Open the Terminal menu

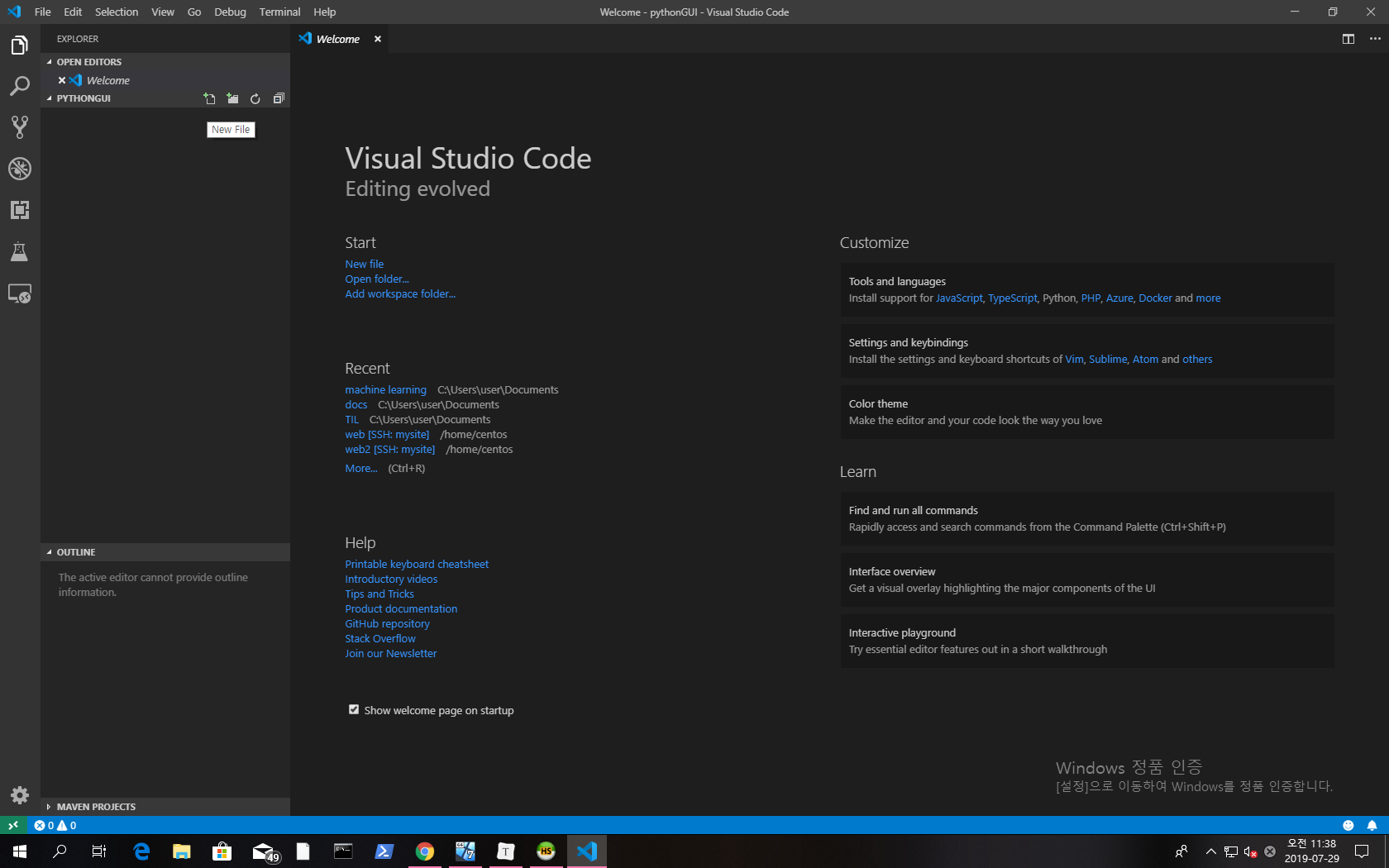tap(279, 12)
